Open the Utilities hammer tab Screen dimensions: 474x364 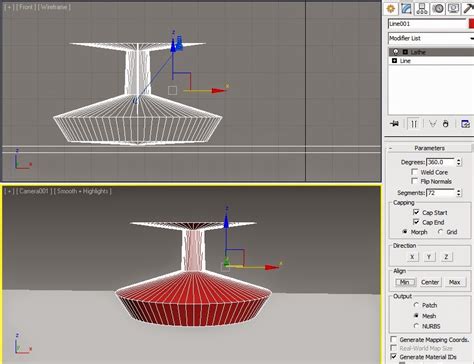pyautogui.click(x=468, y=8)
